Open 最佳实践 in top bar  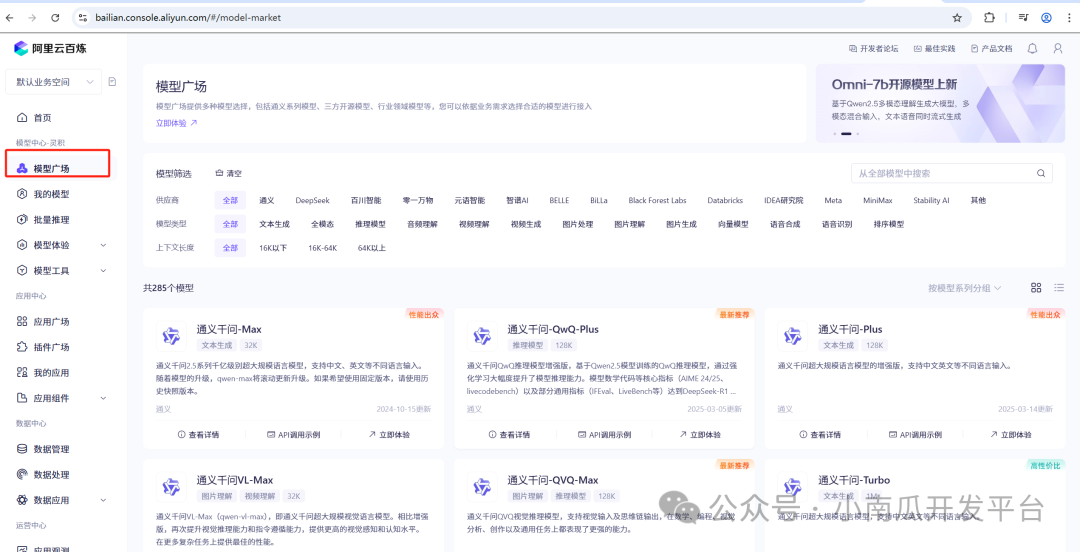934,49
